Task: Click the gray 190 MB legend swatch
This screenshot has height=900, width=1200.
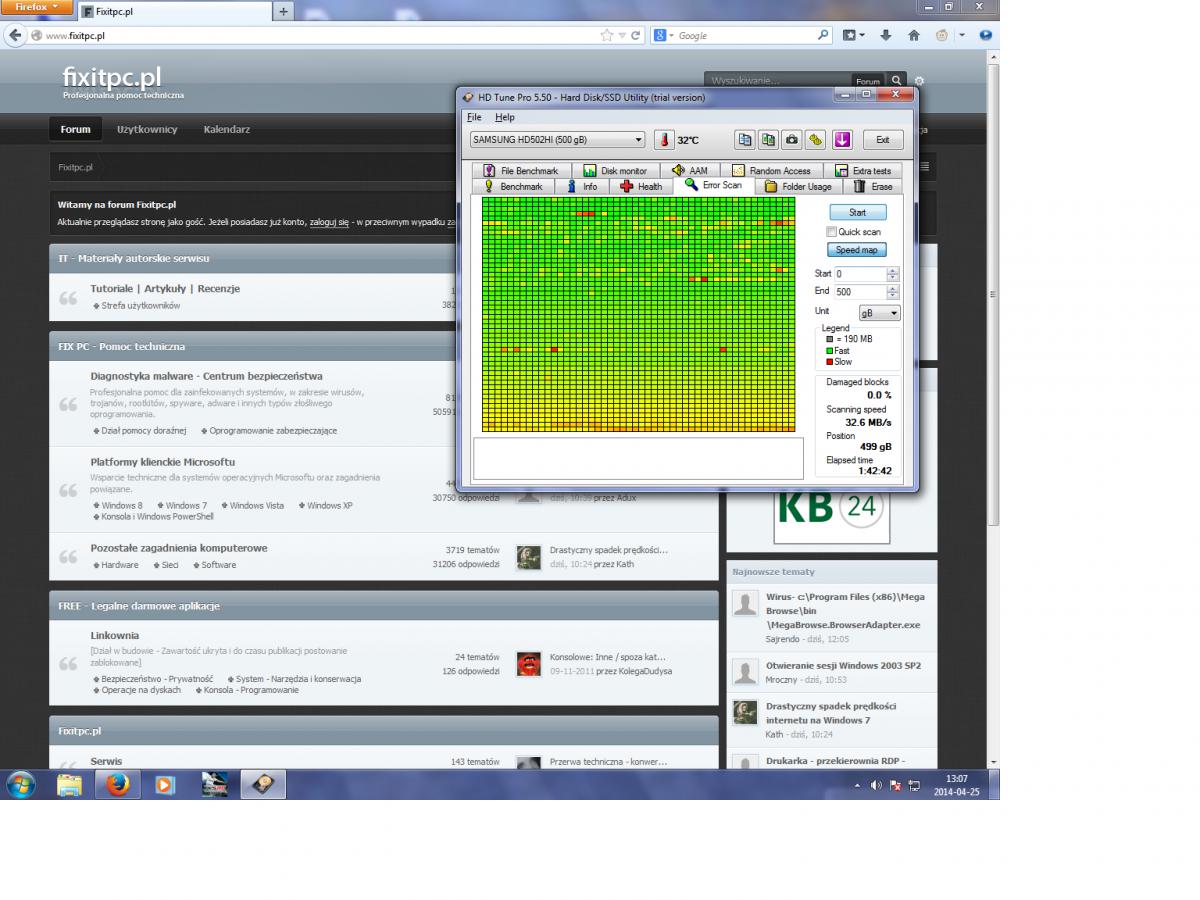Action: pos(829,340)
